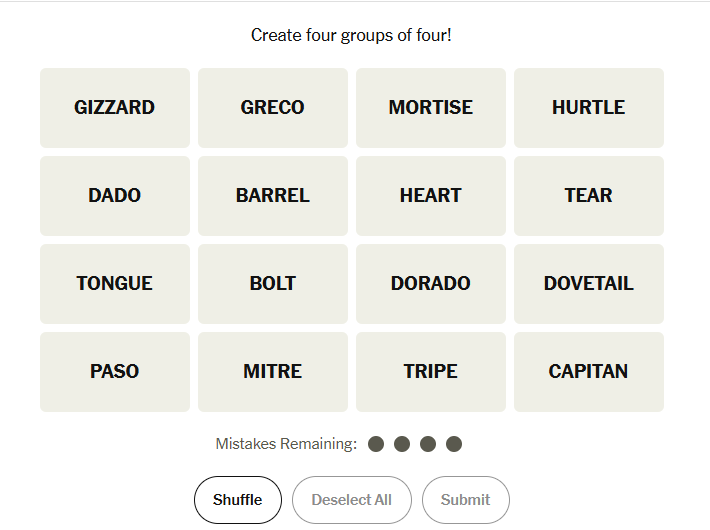Select the TONGUE tile

[x=115, y=284]
